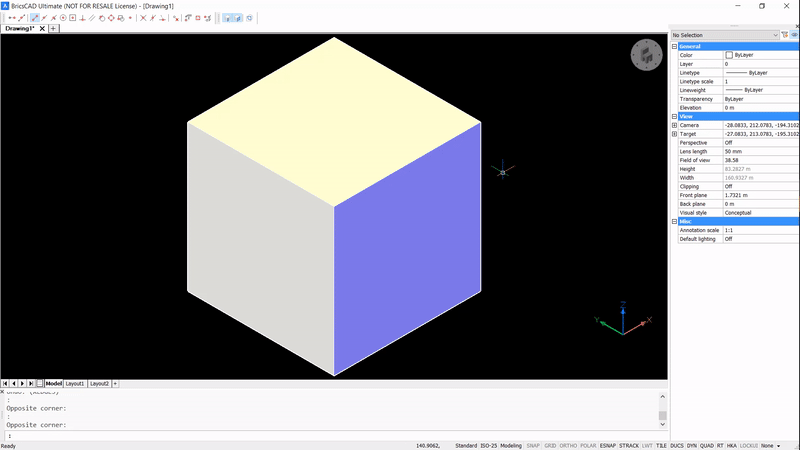Select the Insertion snap icon
The height and width of the screenshot is (450, 800).
pyautogui.click(x=120, y=18)
